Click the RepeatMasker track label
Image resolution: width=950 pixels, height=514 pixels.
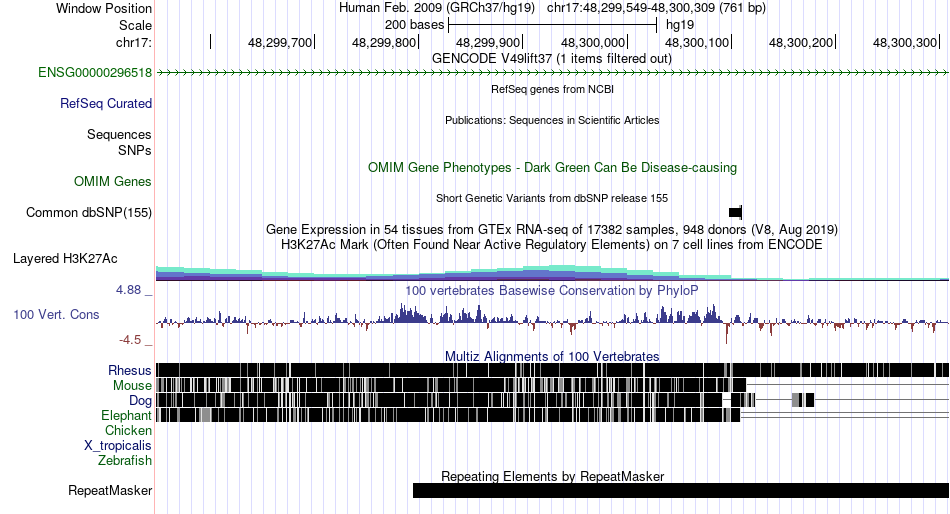[x=110, y=490]
